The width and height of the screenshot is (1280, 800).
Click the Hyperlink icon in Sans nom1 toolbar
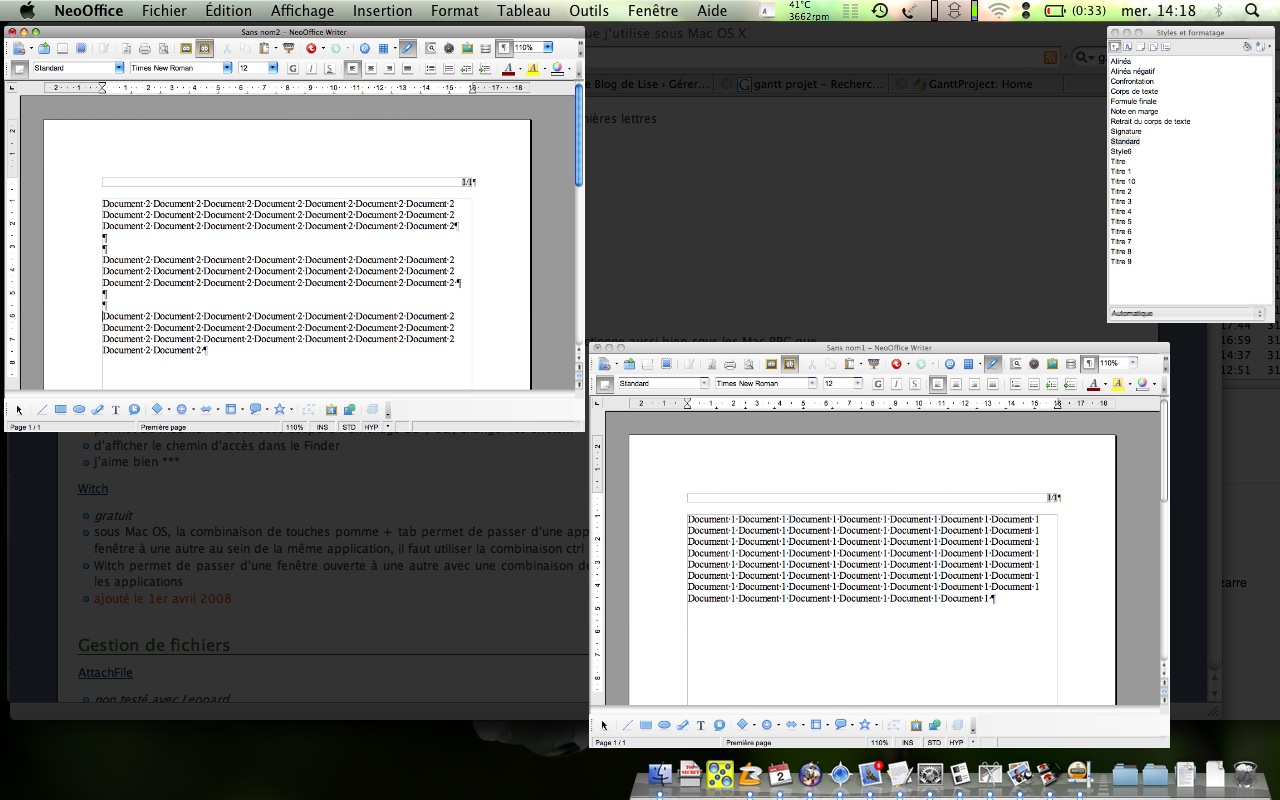950,364
